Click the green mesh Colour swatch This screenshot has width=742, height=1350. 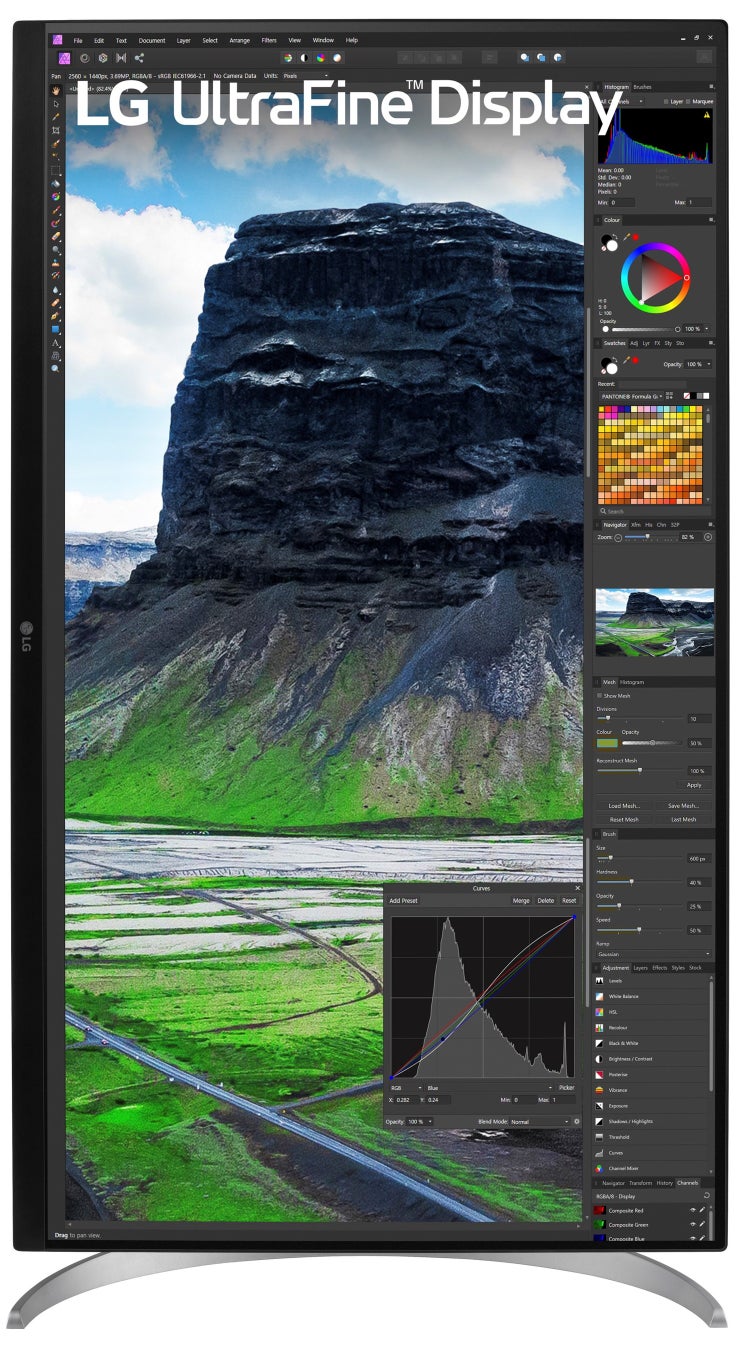(x=607, y=743)
